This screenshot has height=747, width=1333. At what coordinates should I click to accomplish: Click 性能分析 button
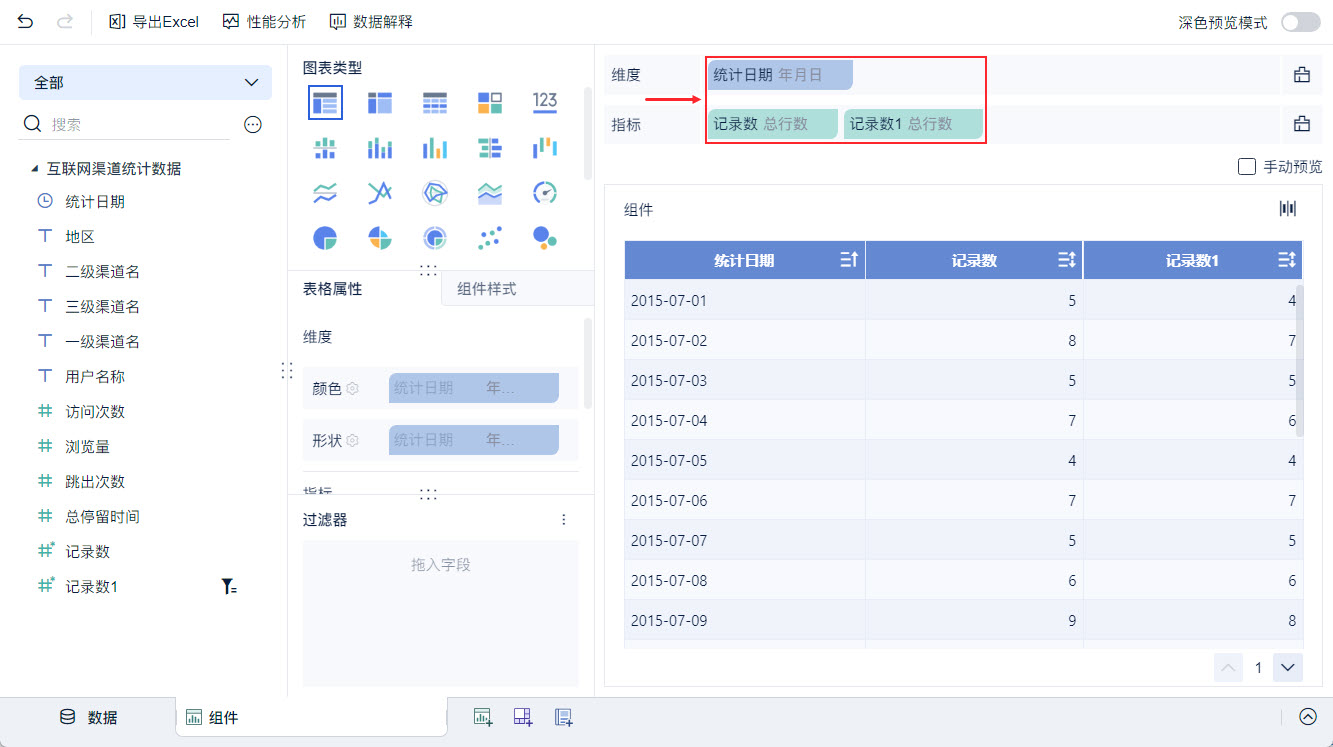(264, 21)
